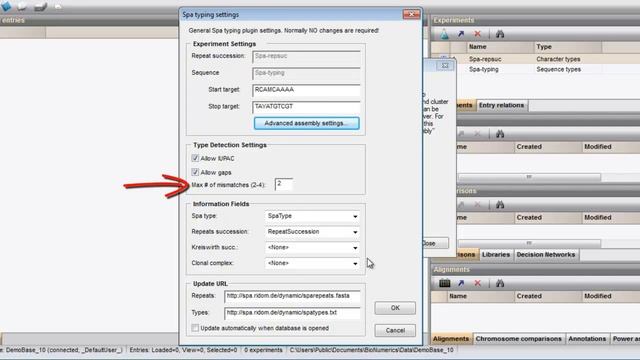Click horizontal scrollbar in Comparisons panel

[529, 243]
